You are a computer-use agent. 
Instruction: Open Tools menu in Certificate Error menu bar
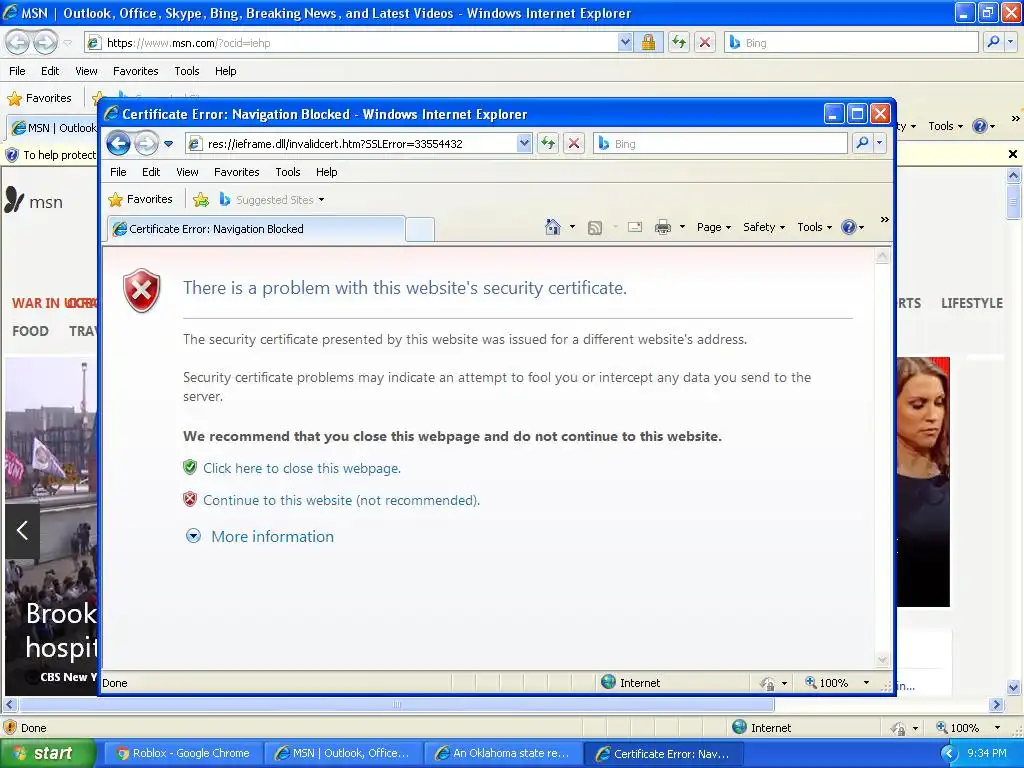point(287,172)
